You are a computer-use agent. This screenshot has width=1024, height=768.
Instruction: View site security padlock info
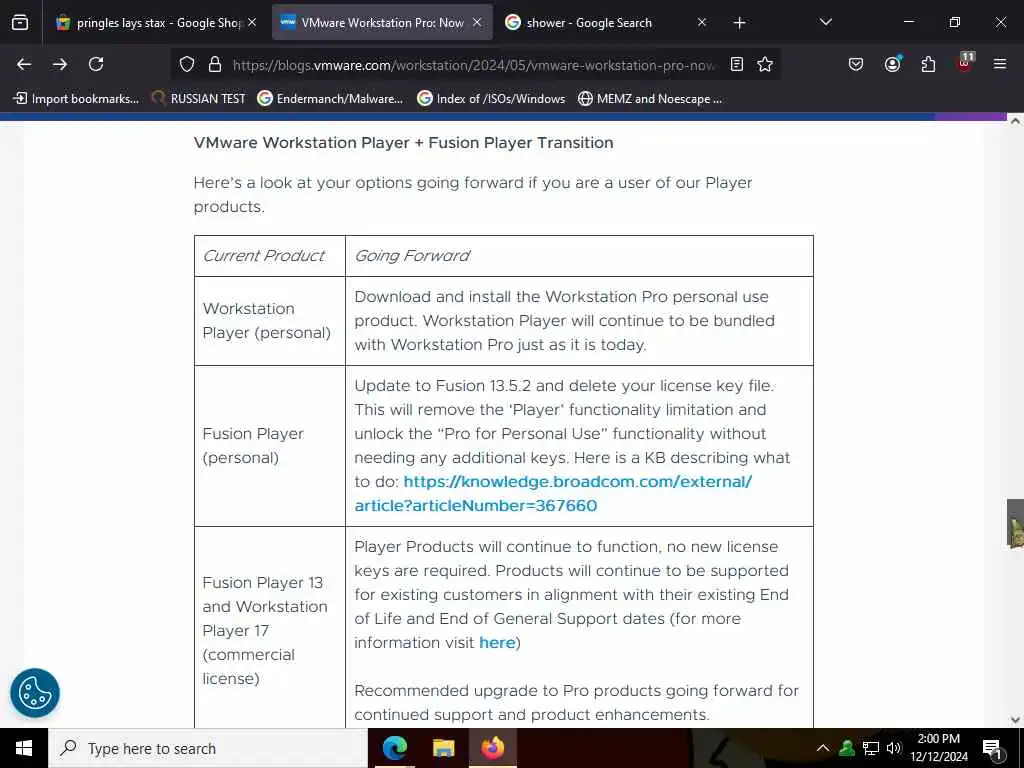[x=214, y=64]
